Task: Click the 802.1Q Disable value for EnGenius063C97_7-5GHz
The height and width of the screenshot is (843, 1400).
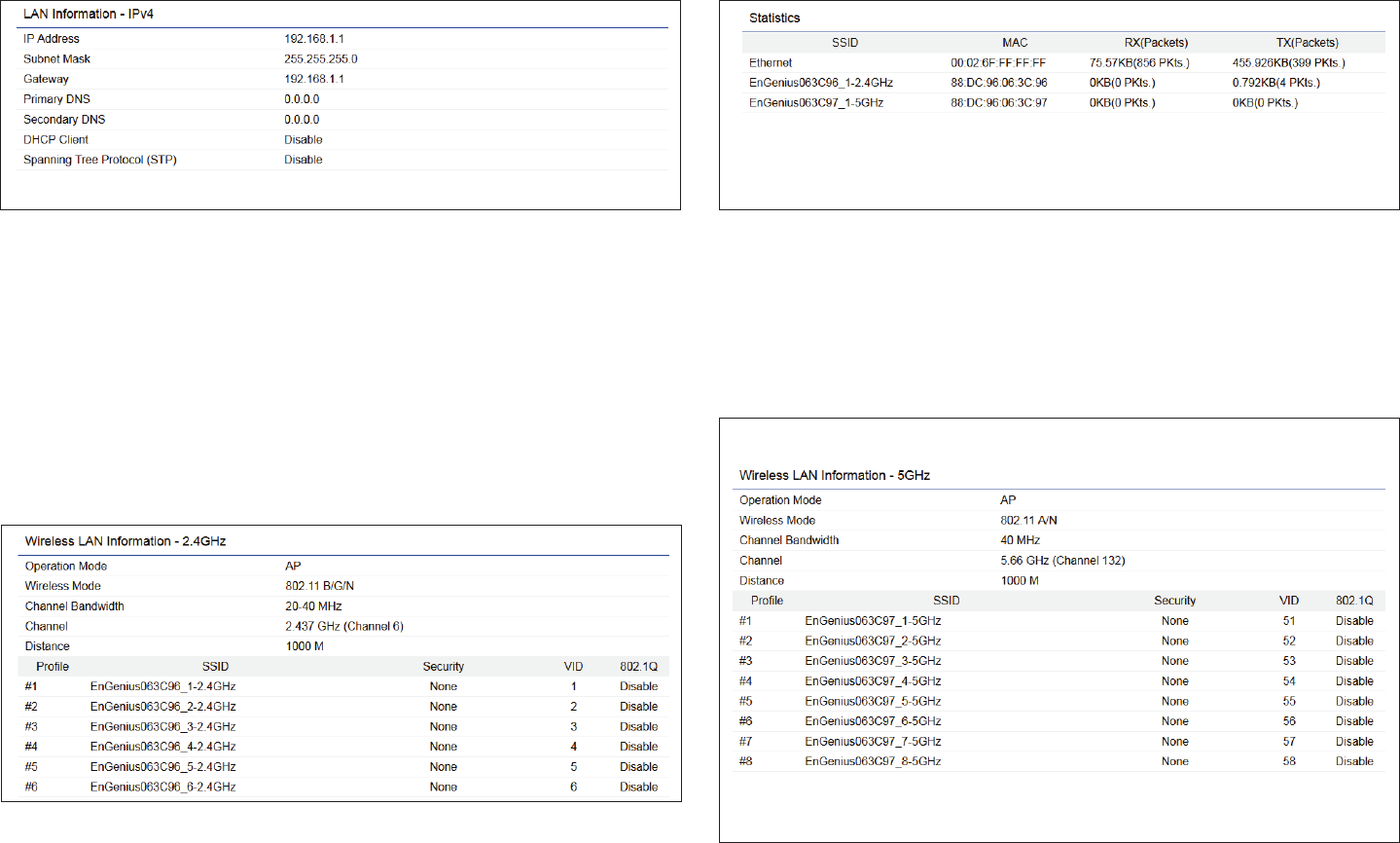Action: (1354, 742)
